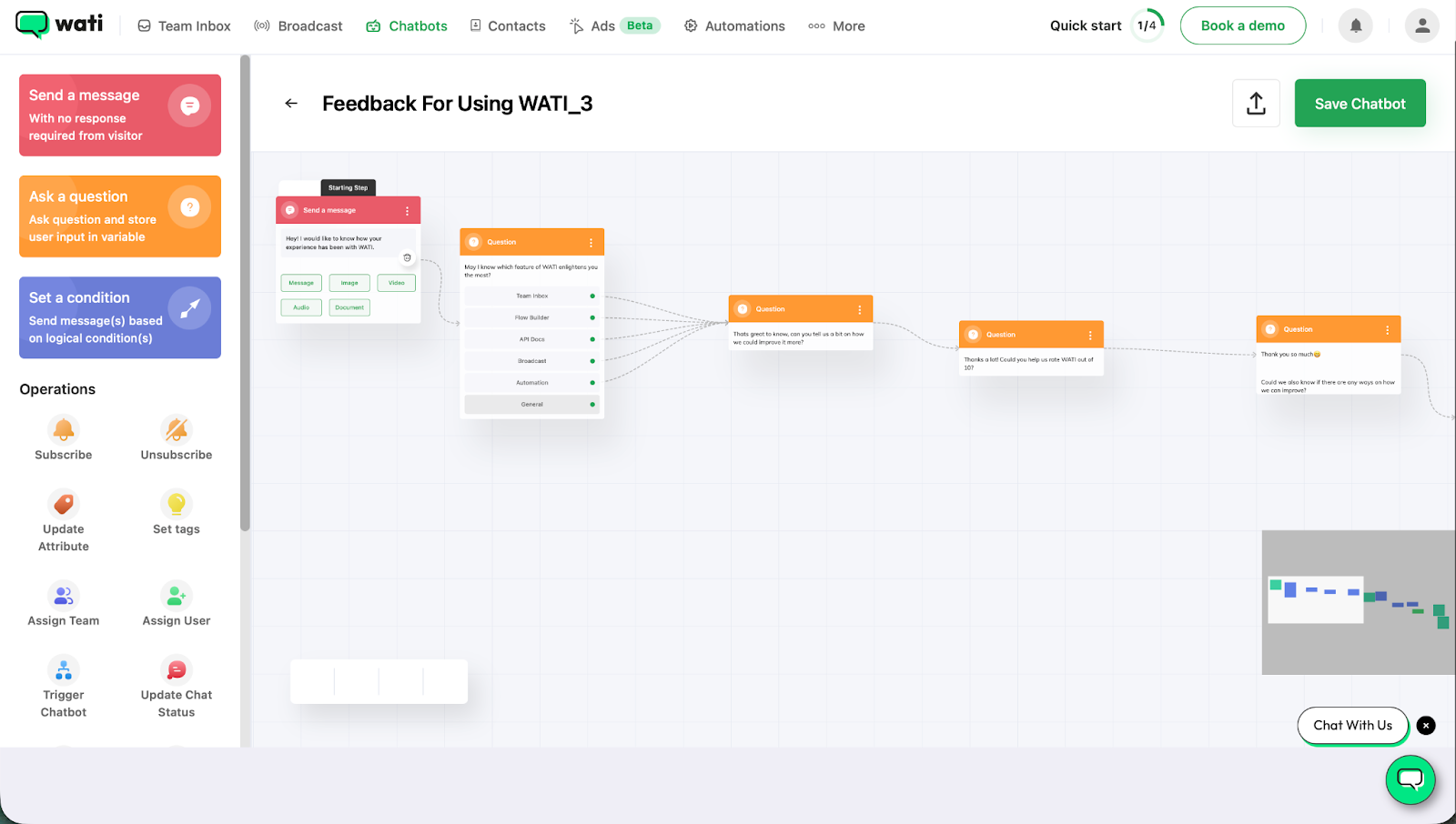Viewport: 1456px width, 824px height.
Task: Open options menu of the 'Thats great to know' question
Action: coord(859,310)
